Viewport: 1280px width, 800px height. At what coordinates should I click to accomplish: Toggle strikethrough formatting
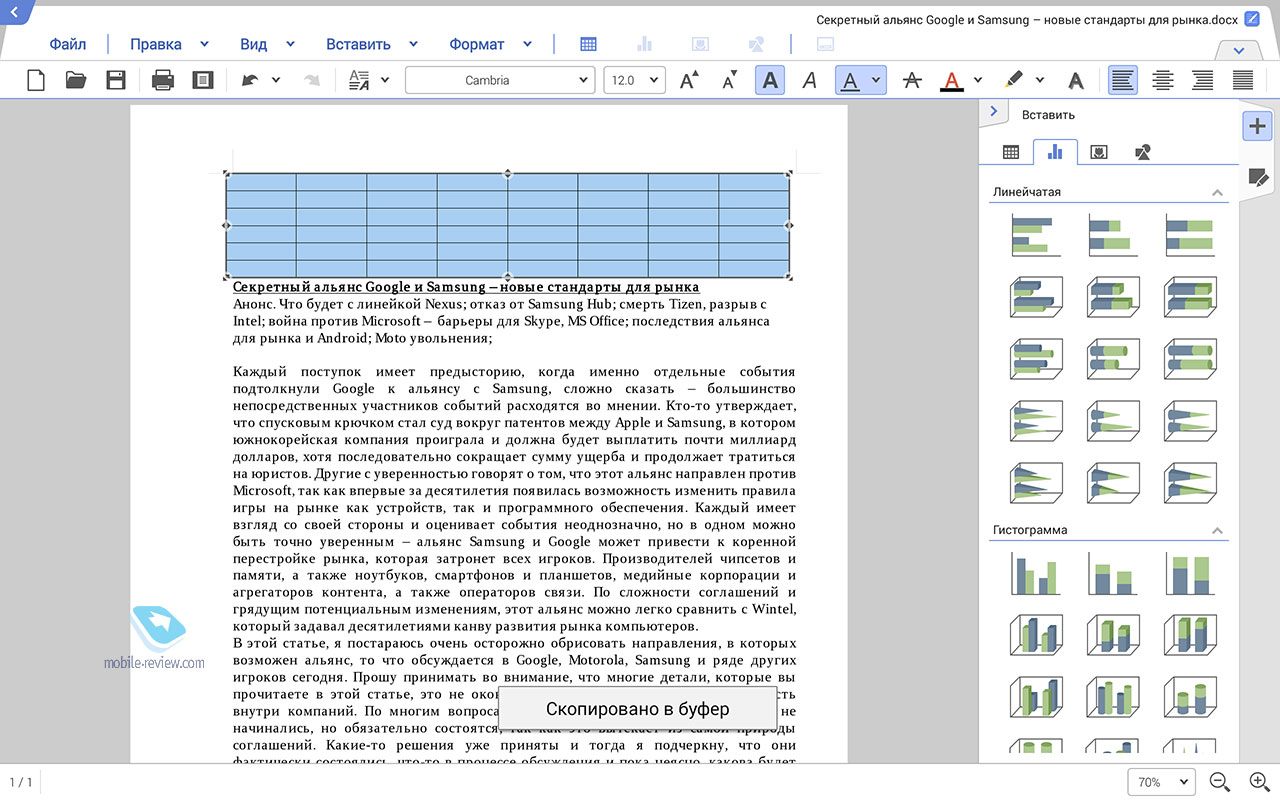click(x=911, y=80)
